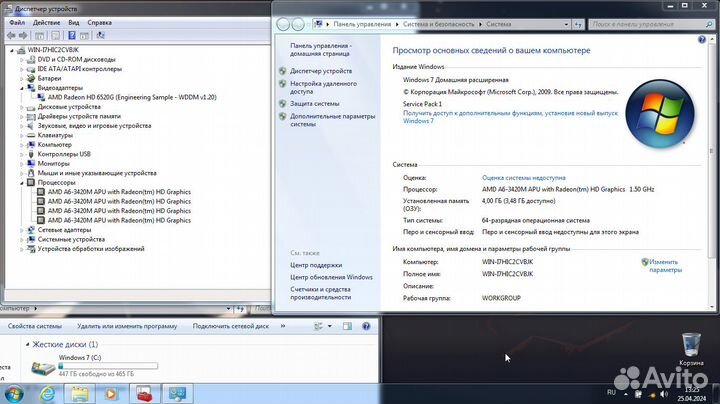Toggle the preview pane icon in Explorer
The width and height of the screenshot is (720, 404).
(x=348, y=326)
